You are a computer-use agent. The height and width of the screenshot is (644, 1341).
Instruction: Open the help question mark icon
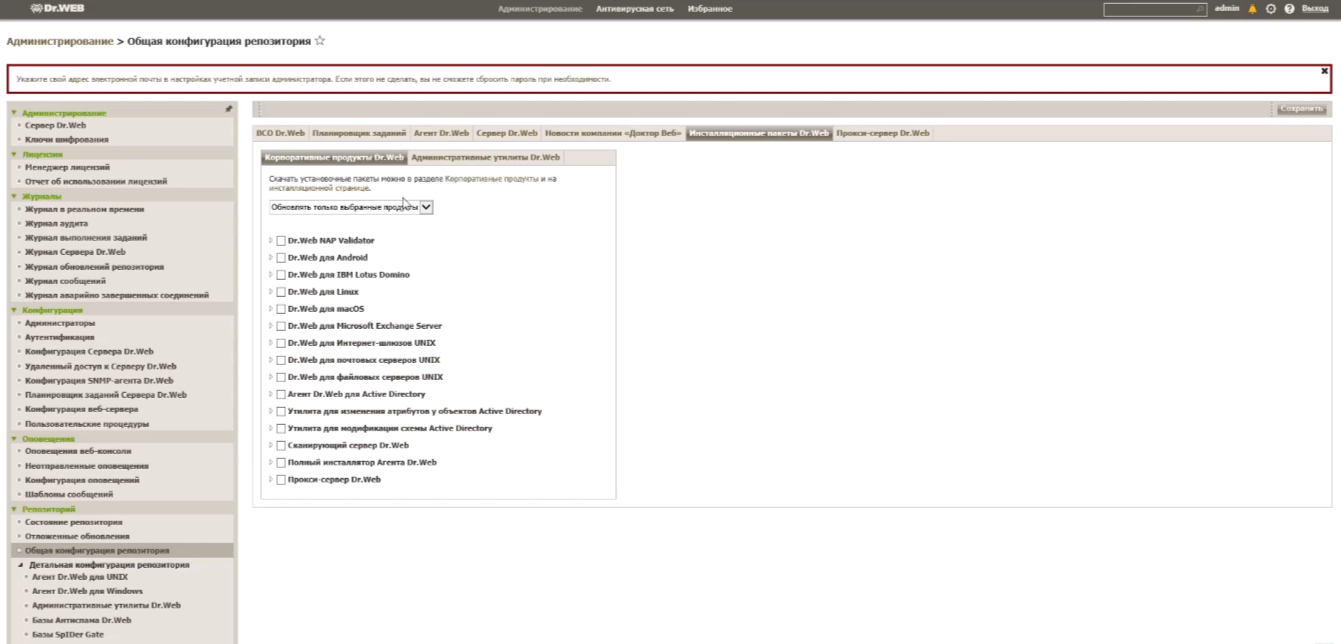click(1289, 9)
